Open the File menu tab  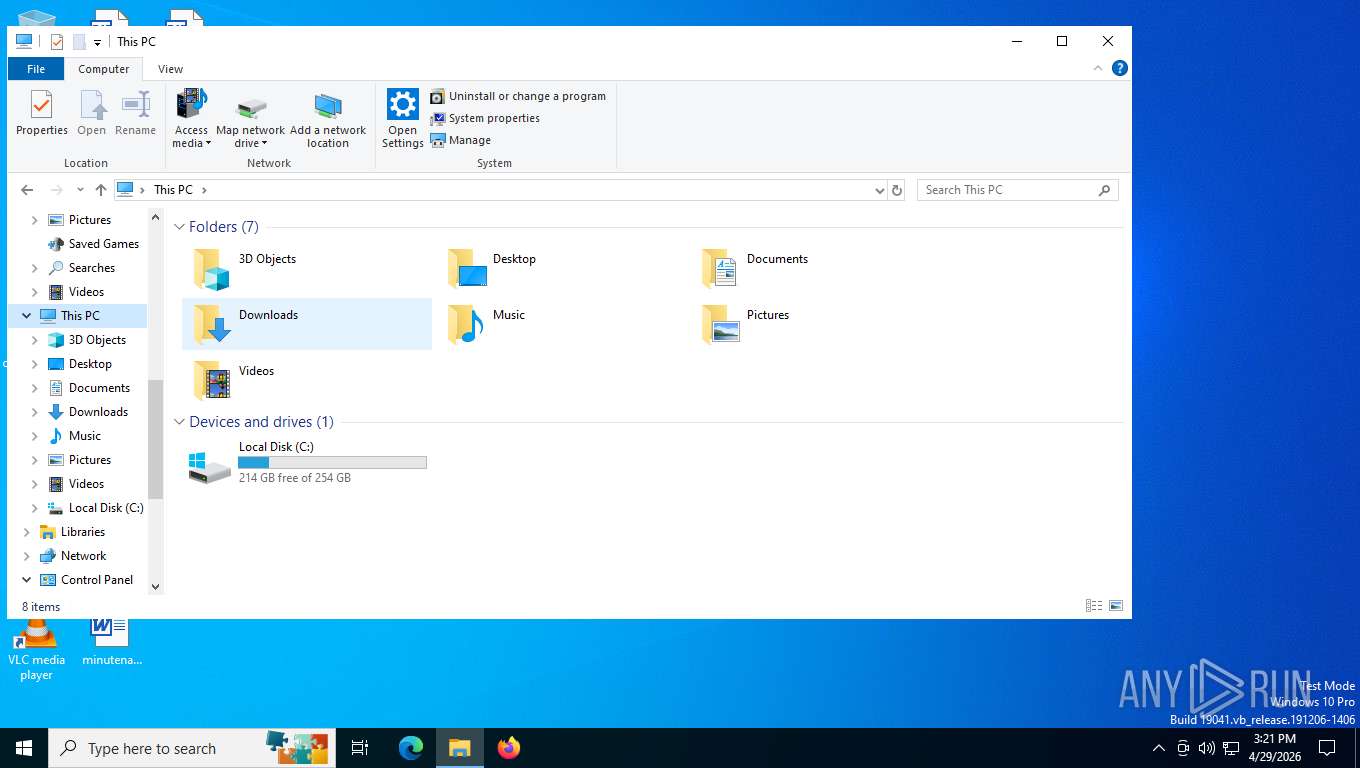(36, 69)
